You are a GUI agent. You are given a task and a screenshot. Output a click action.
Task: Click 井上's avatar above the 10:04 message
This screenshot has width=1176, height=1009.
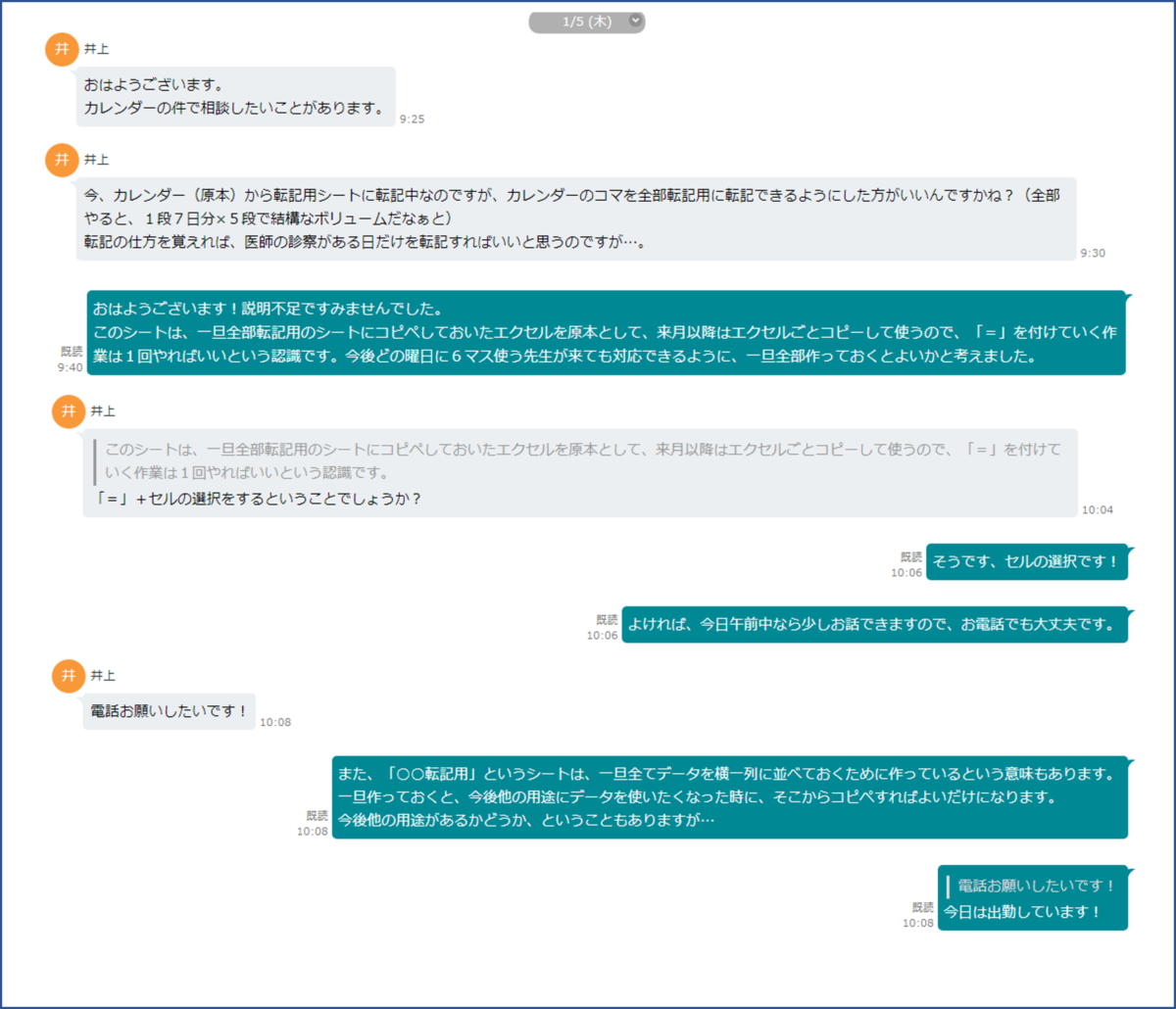68,411
